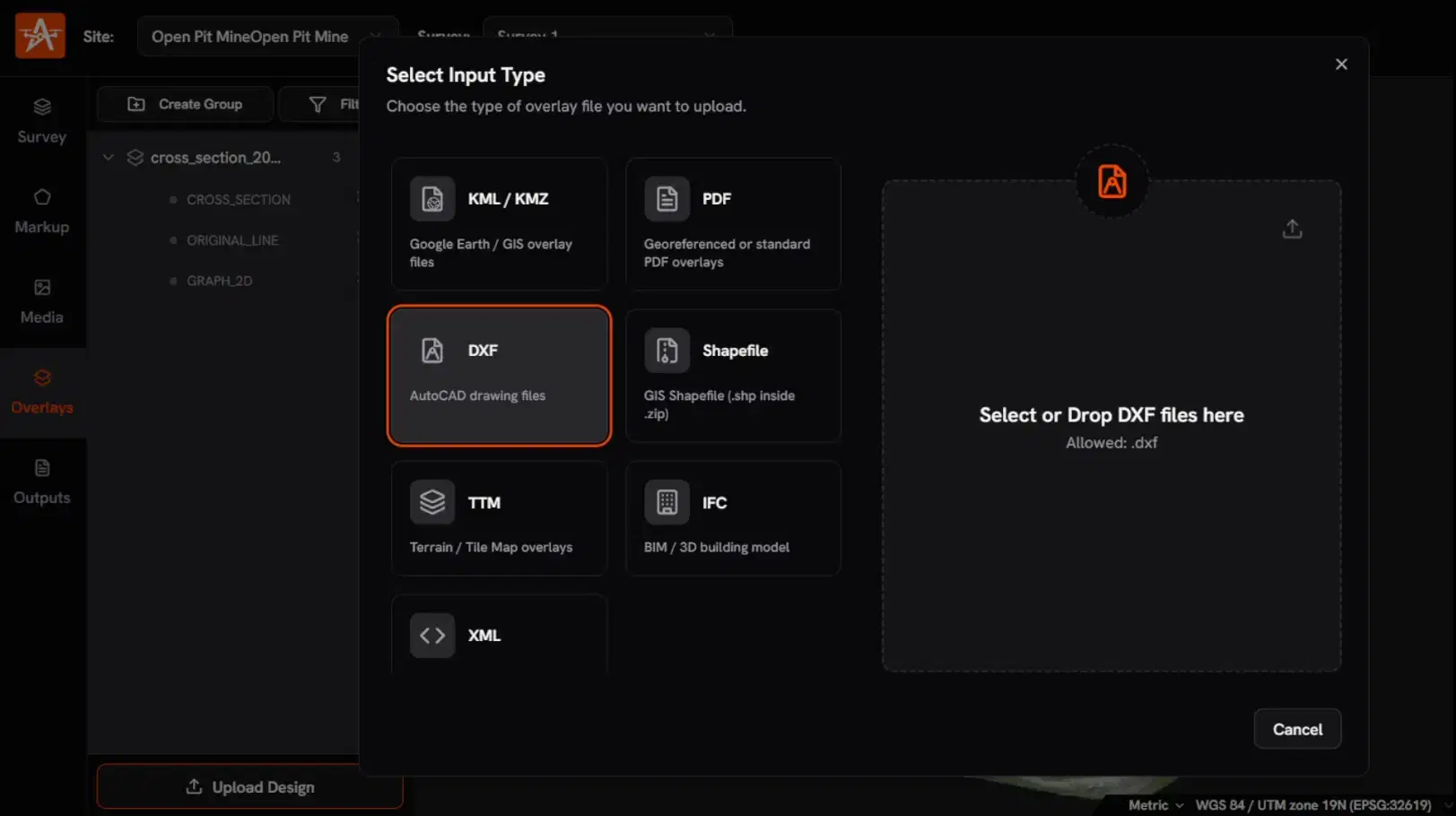This screenshot has height=816, width=1456.
Task: Switch to the Media sidebar panel
Action: (42, 302)
